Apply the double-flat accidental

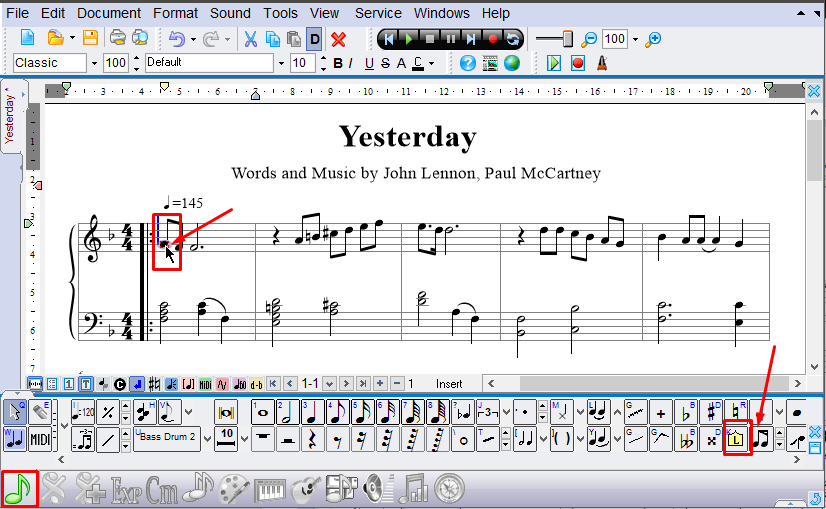click(x=686, y=439)
